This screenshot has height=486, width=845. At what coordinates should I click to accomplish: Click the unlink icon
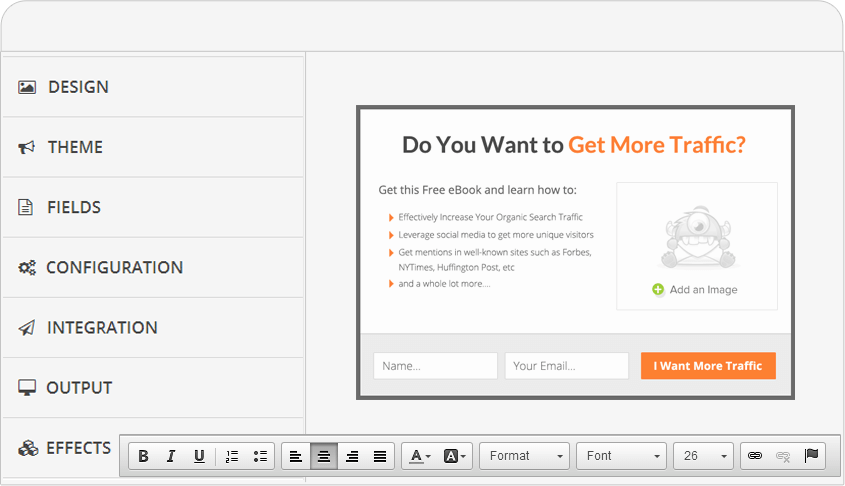click(x=782, y=456)
